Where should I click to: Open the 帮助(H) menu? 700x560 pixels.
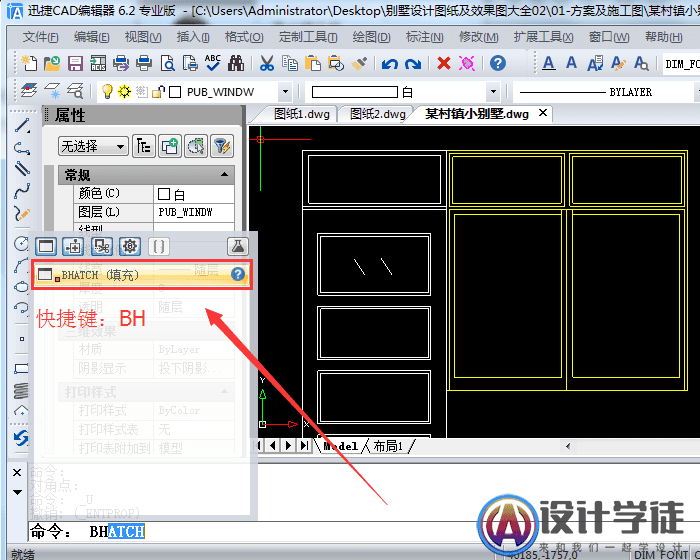(664, 37)
